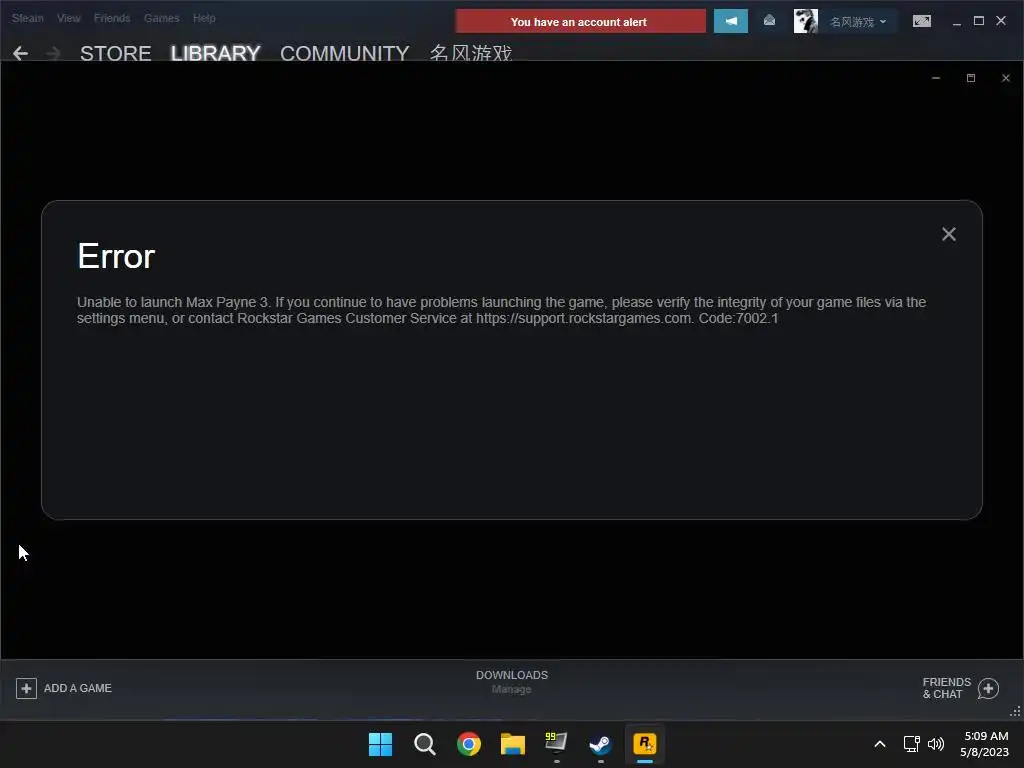
Task: Open taskbar Search
Action: [x=424, y=744]
